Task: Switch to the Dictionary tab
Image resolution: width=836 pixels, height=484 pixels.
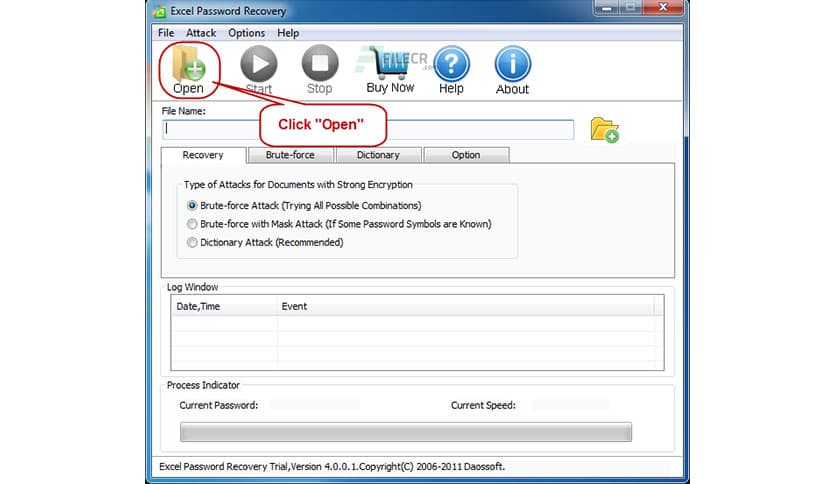Action: tap(378, 155)
